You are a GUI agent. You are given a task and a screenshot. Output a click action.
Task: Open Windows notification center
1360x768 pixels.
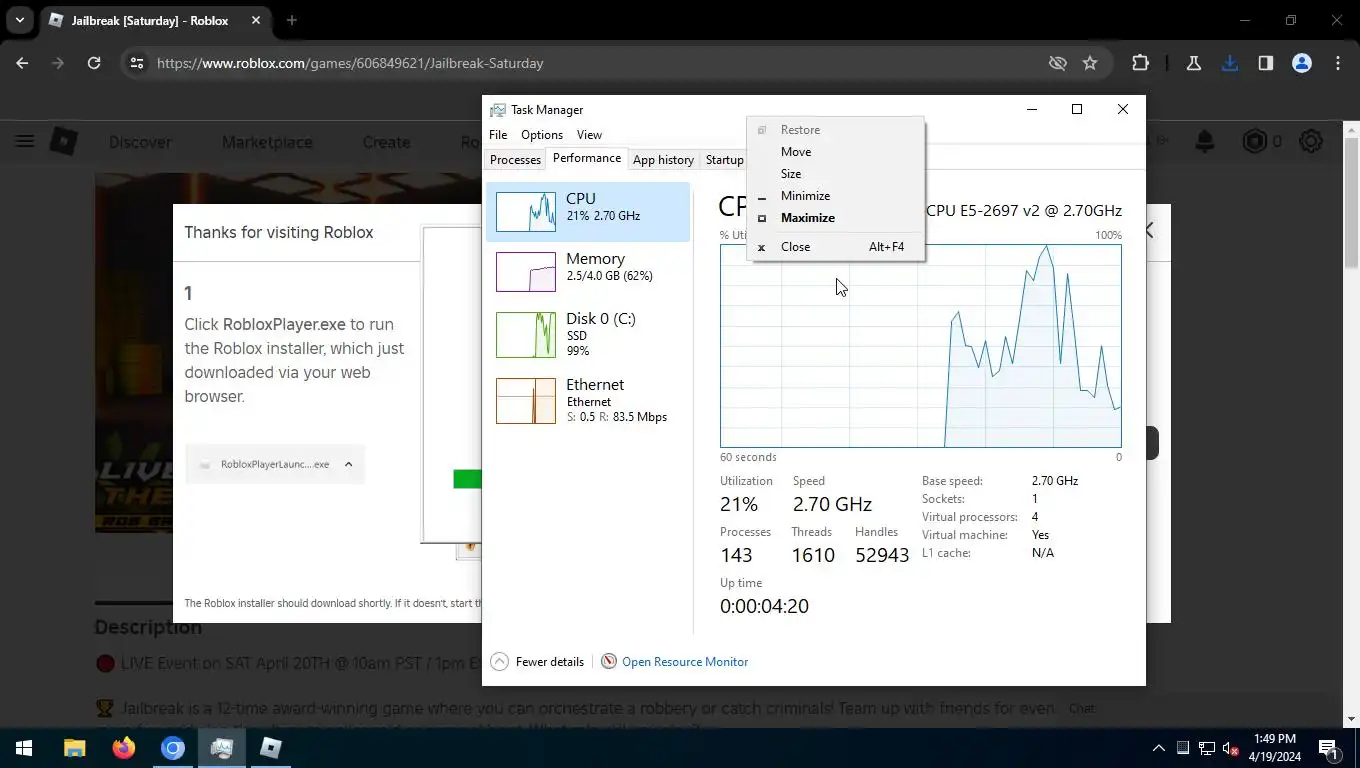[1329, 748]
